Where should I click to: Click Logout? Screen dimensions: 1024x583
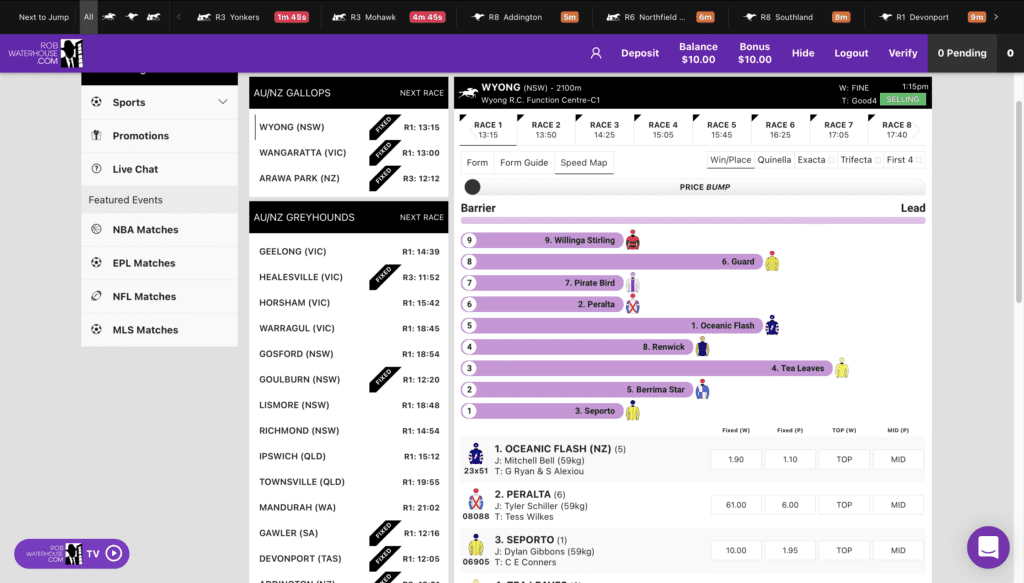pos(851,54)
